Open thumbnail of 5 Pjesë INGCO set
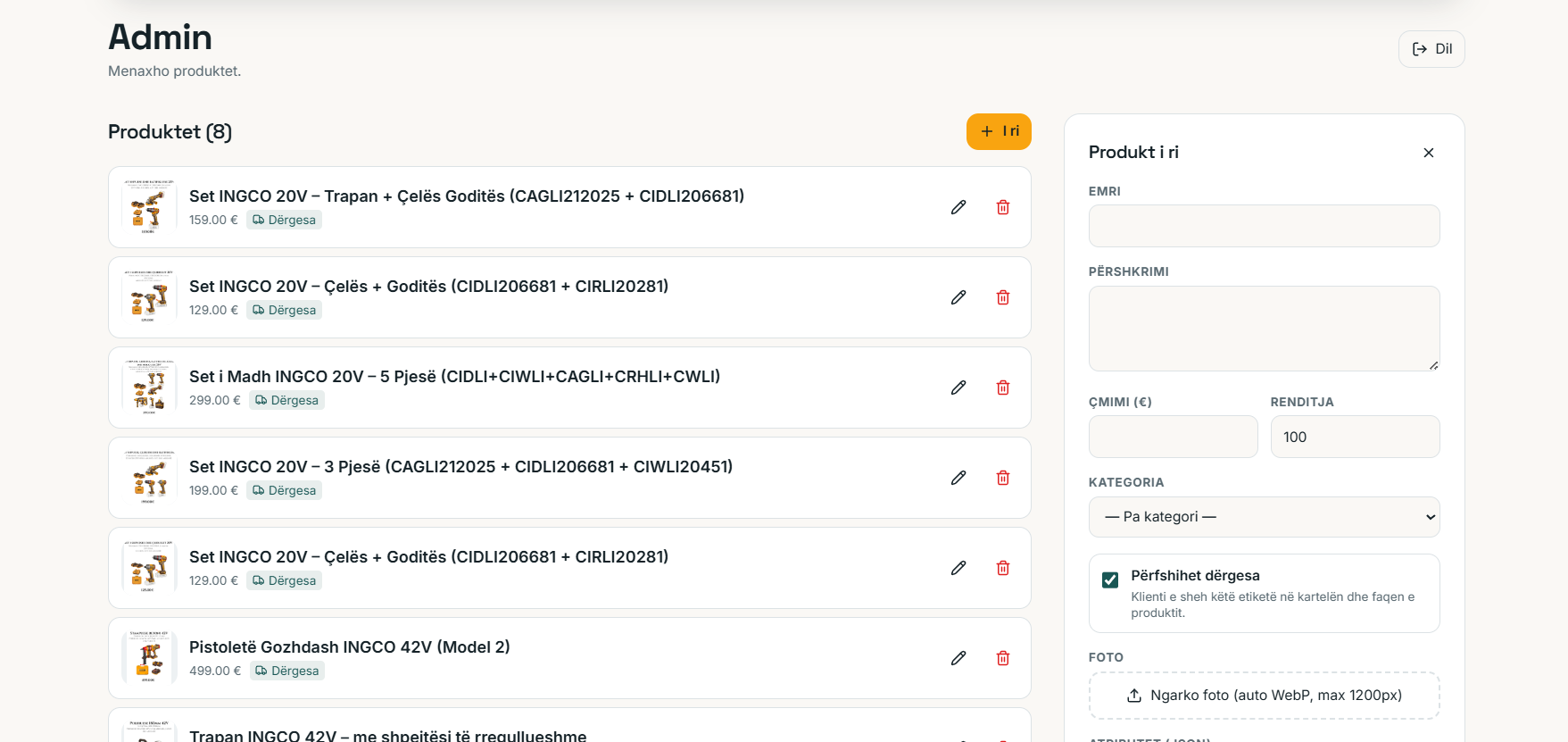The image size is (1568, 742). point(149,388)
